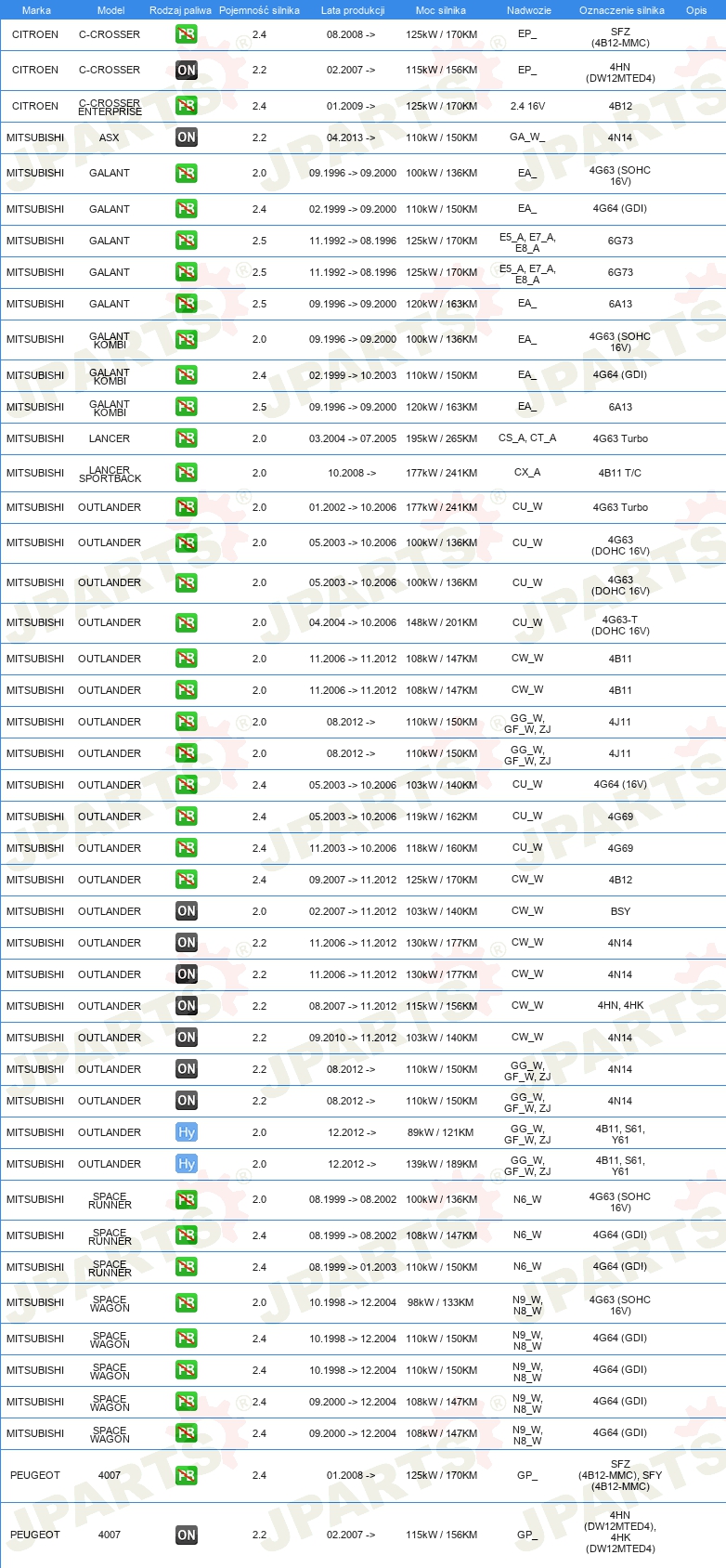Select the LANCER SPORTBACK model cell
This screenshot has height=1568, width=726.
(x=110, y=474)
